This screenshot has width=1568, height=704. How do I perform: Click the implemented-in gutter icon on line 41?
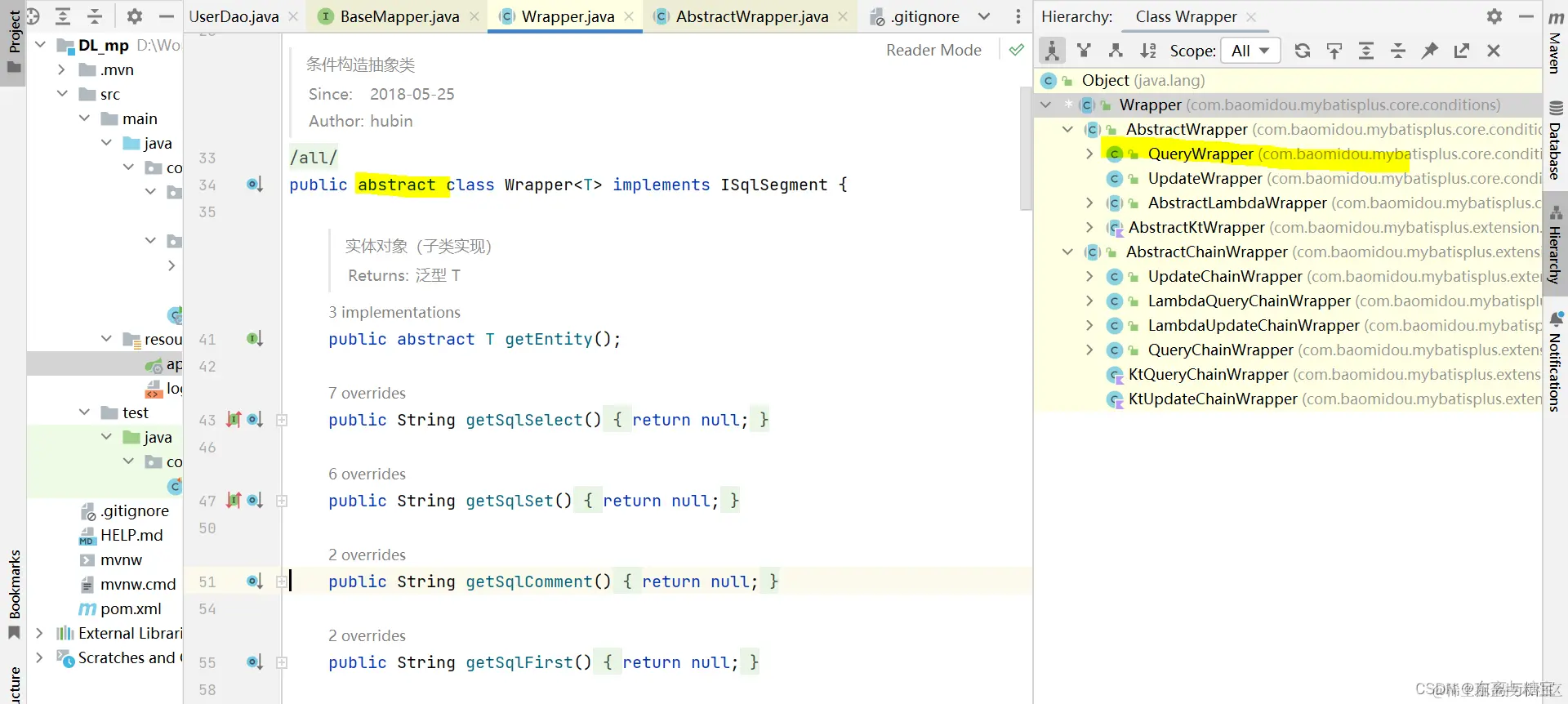255,339
